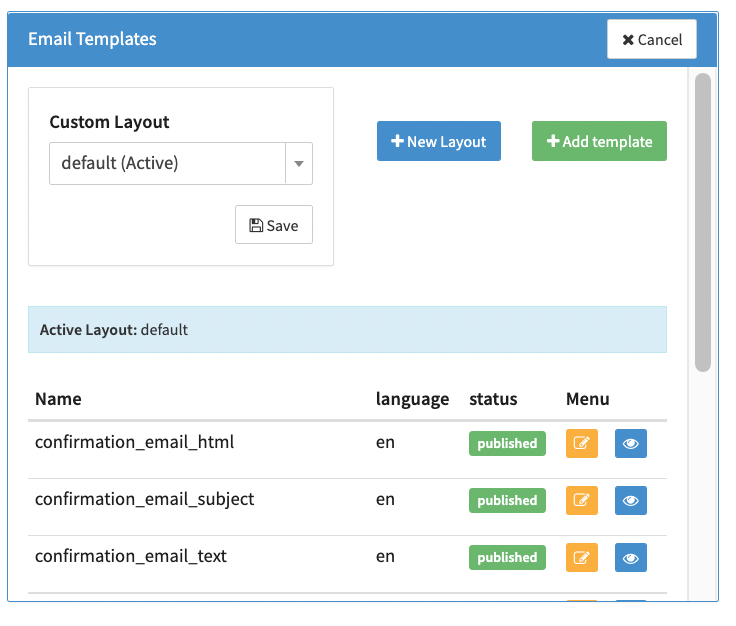Select the confirmation_email_text name
Screen dimensions: 736x626
(x=130, y=556)
